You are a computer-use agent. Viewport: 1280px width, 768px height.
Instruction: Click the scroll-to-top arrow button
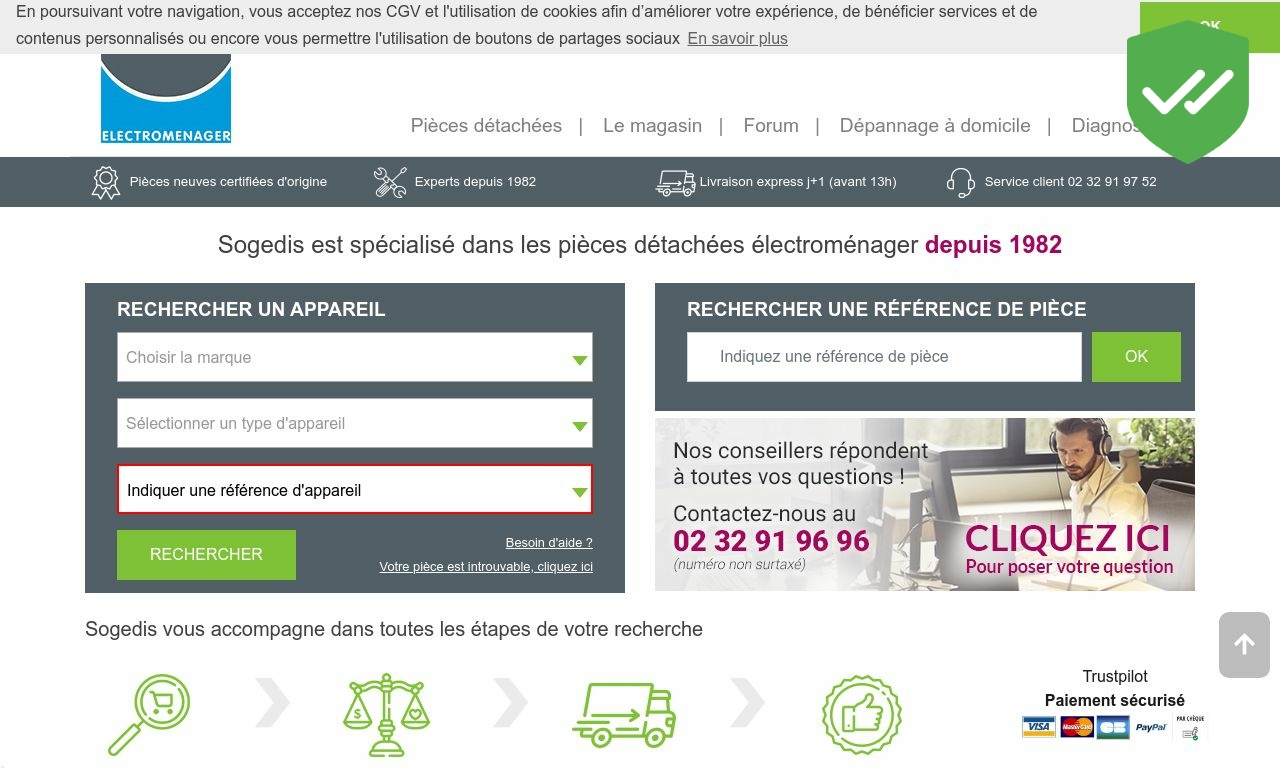pos(1244,645)
